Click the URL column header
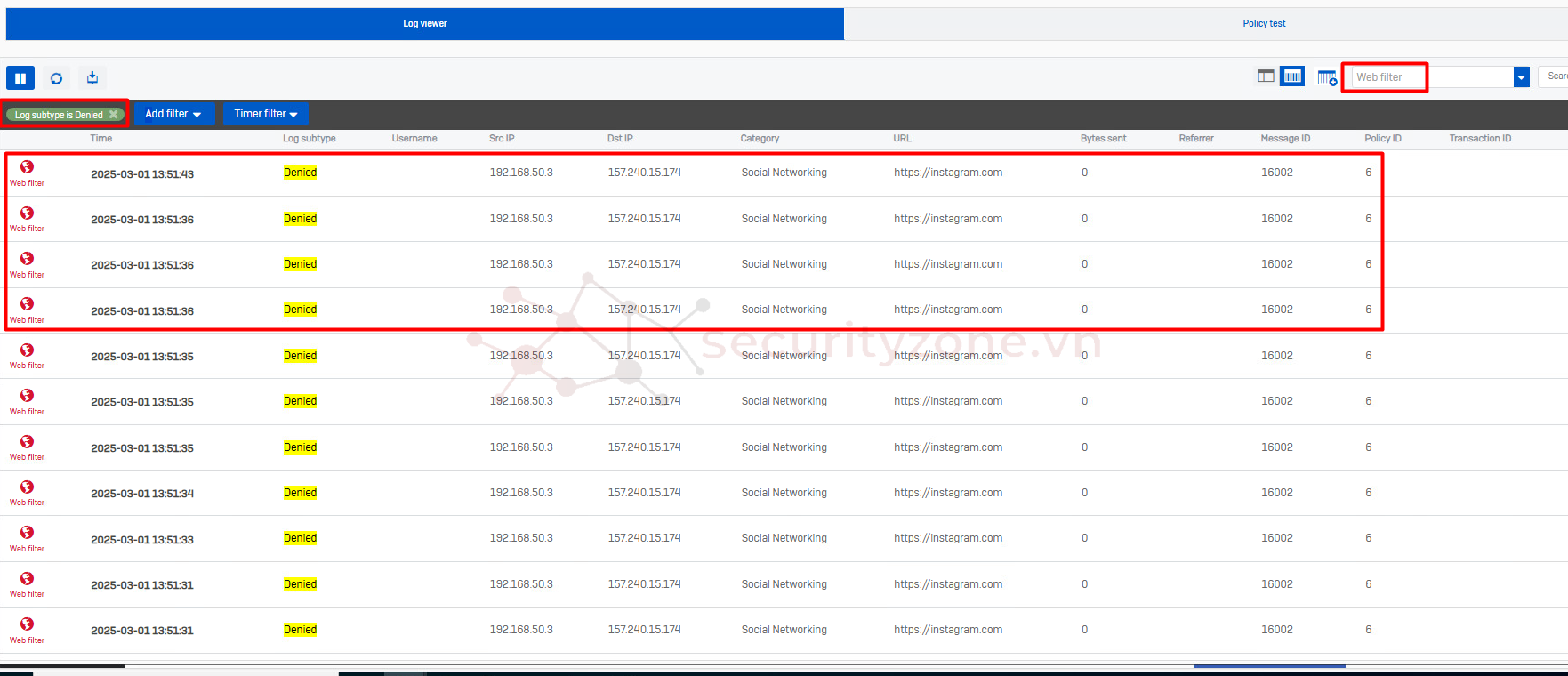1568x676 pixels. click(903, 139)
